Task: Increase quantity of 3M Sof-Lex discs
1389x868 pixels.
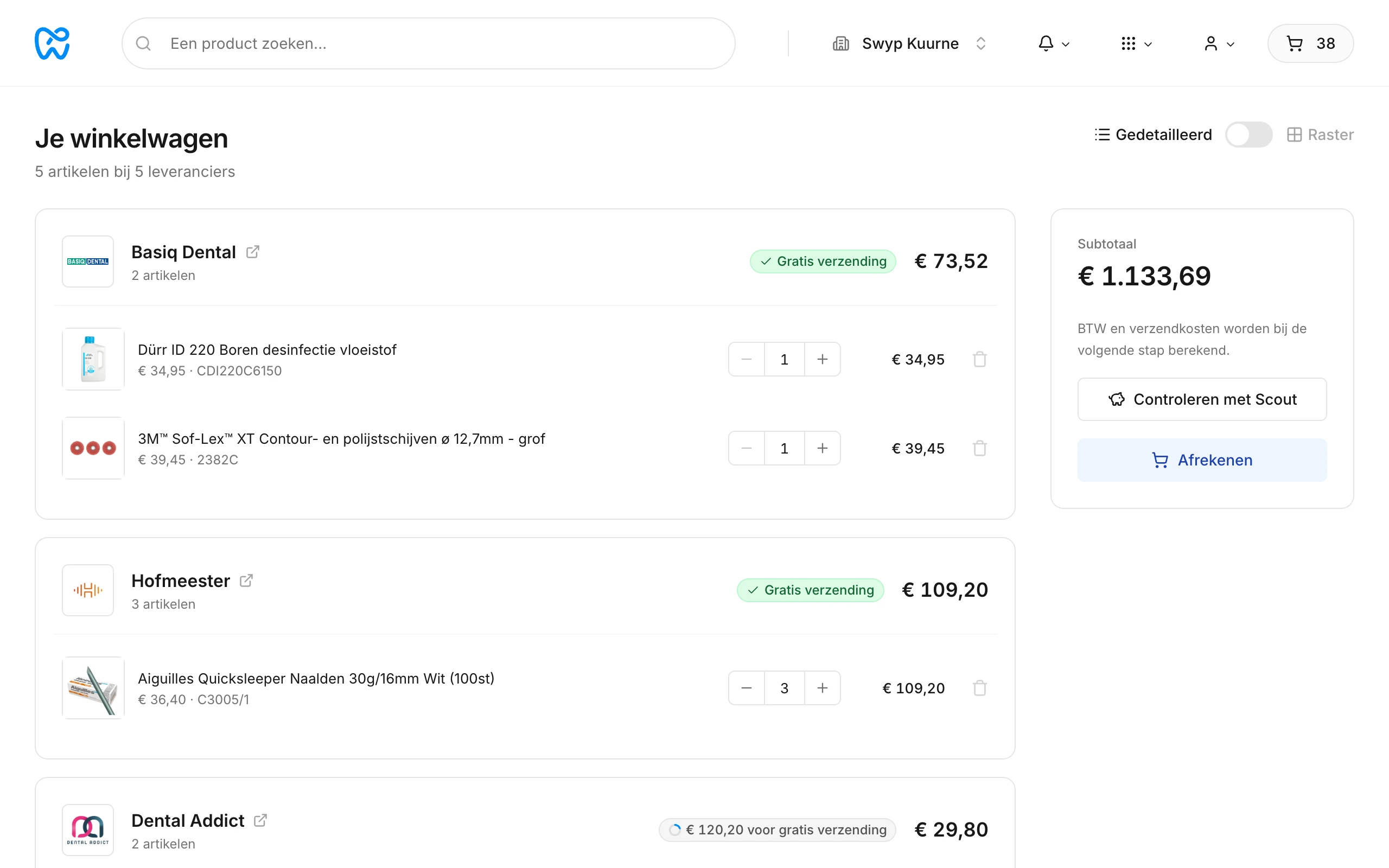Action: tap(823, 448)
